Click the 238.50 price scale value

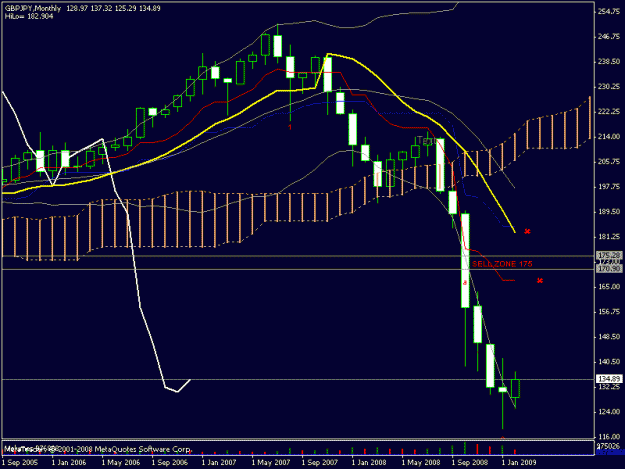[609, 62]
